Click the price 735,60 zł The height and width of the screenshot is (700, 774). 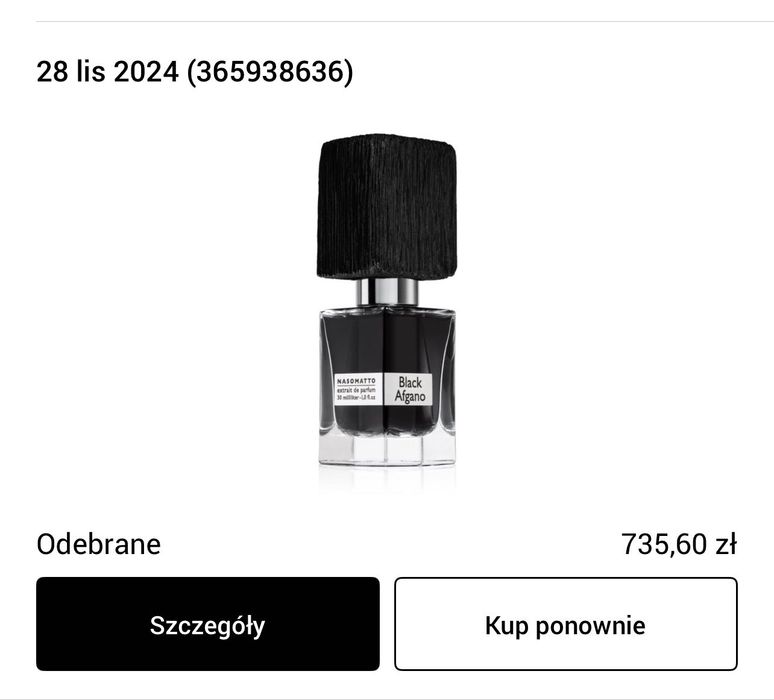[678, 544]
